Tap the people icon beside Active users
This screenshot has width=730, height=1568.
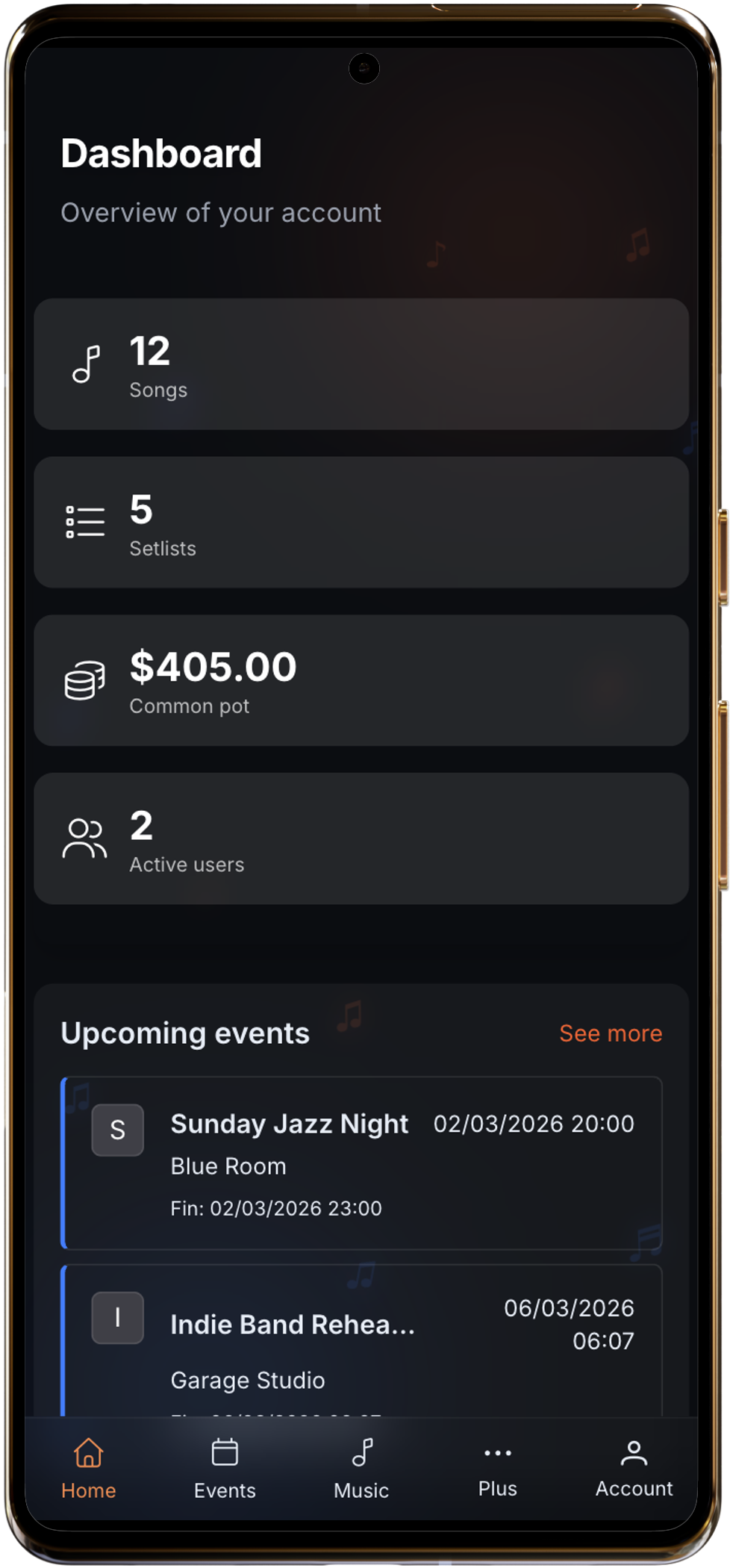tap(84, 839)
